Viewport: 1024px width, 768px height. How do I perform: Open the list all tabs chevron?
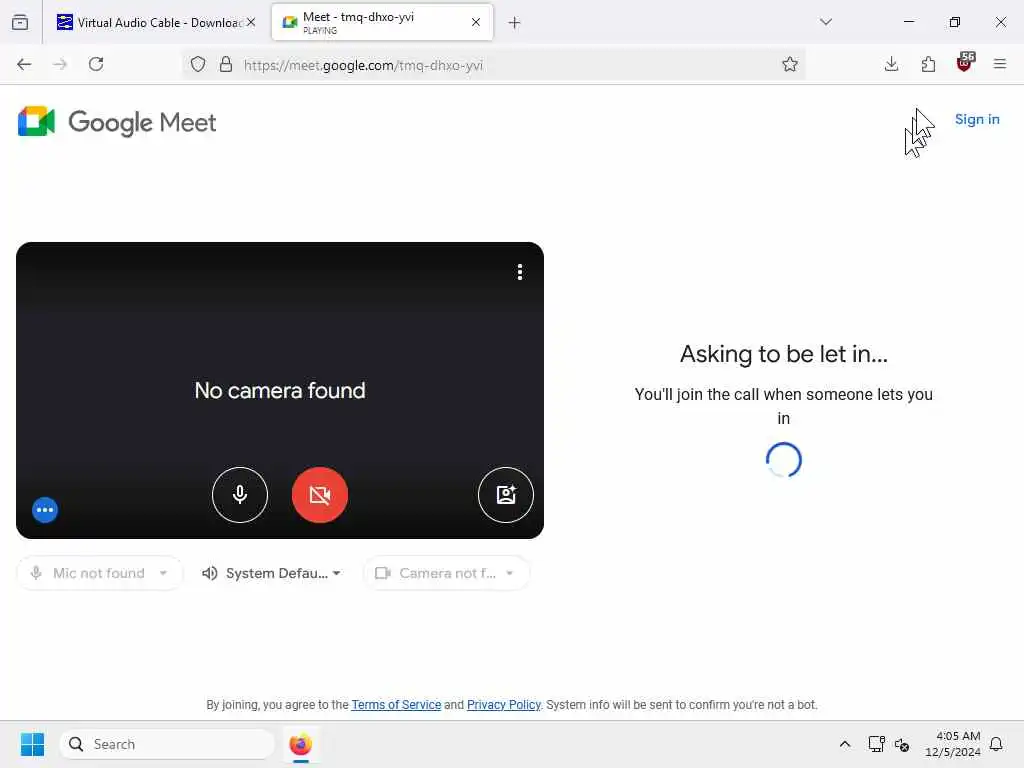(x=826, y=22)
